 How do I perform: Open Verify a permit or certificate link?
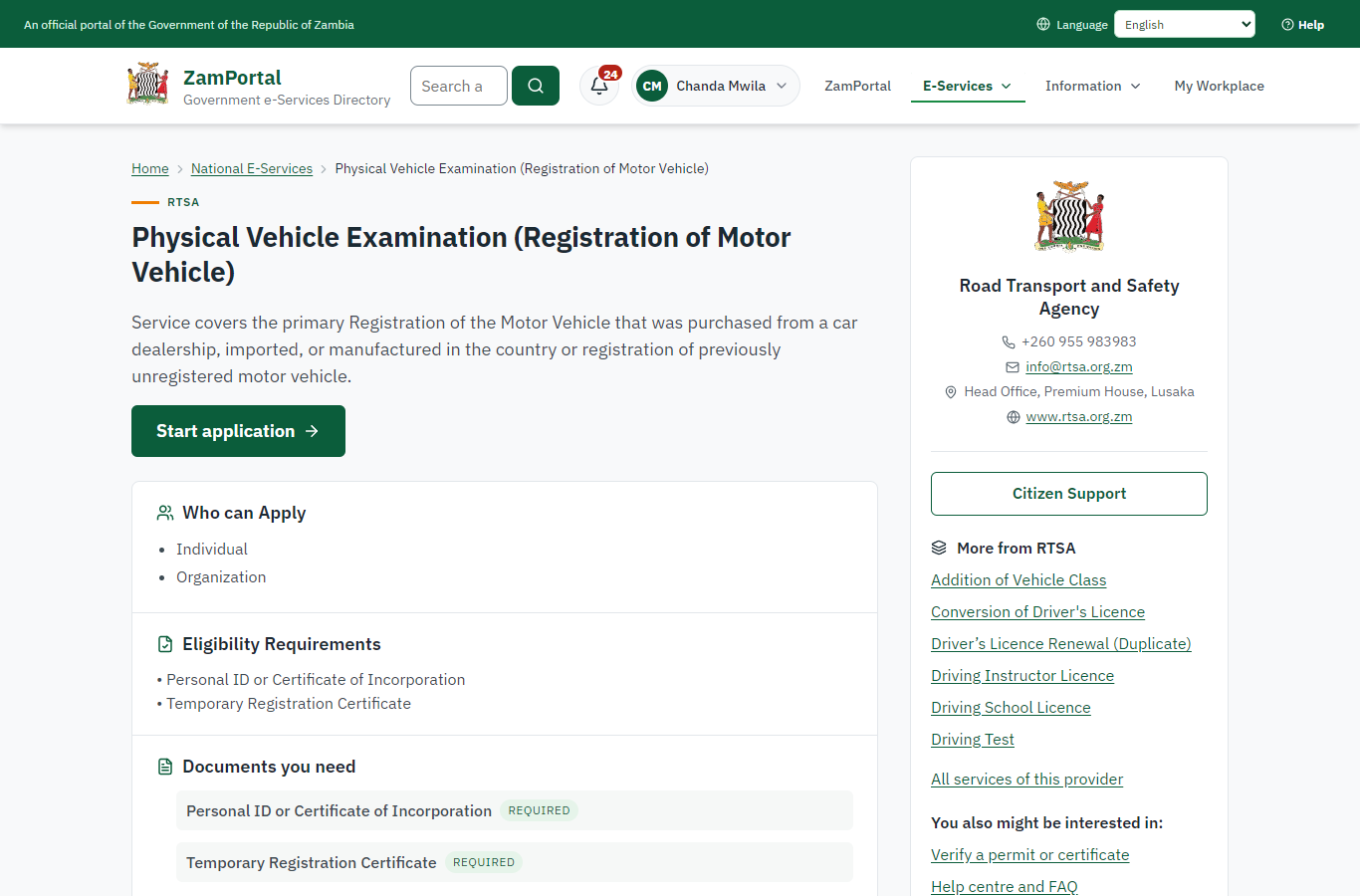[x=1030, y=855]
